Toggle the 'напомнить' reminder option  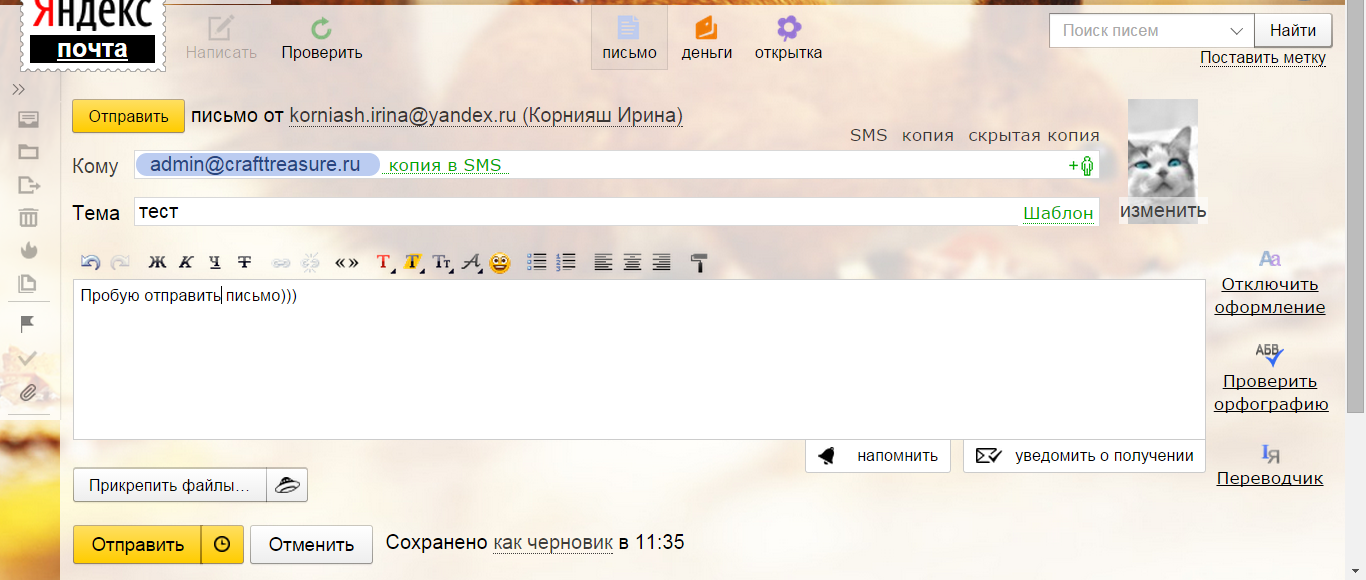pos(878,456)
